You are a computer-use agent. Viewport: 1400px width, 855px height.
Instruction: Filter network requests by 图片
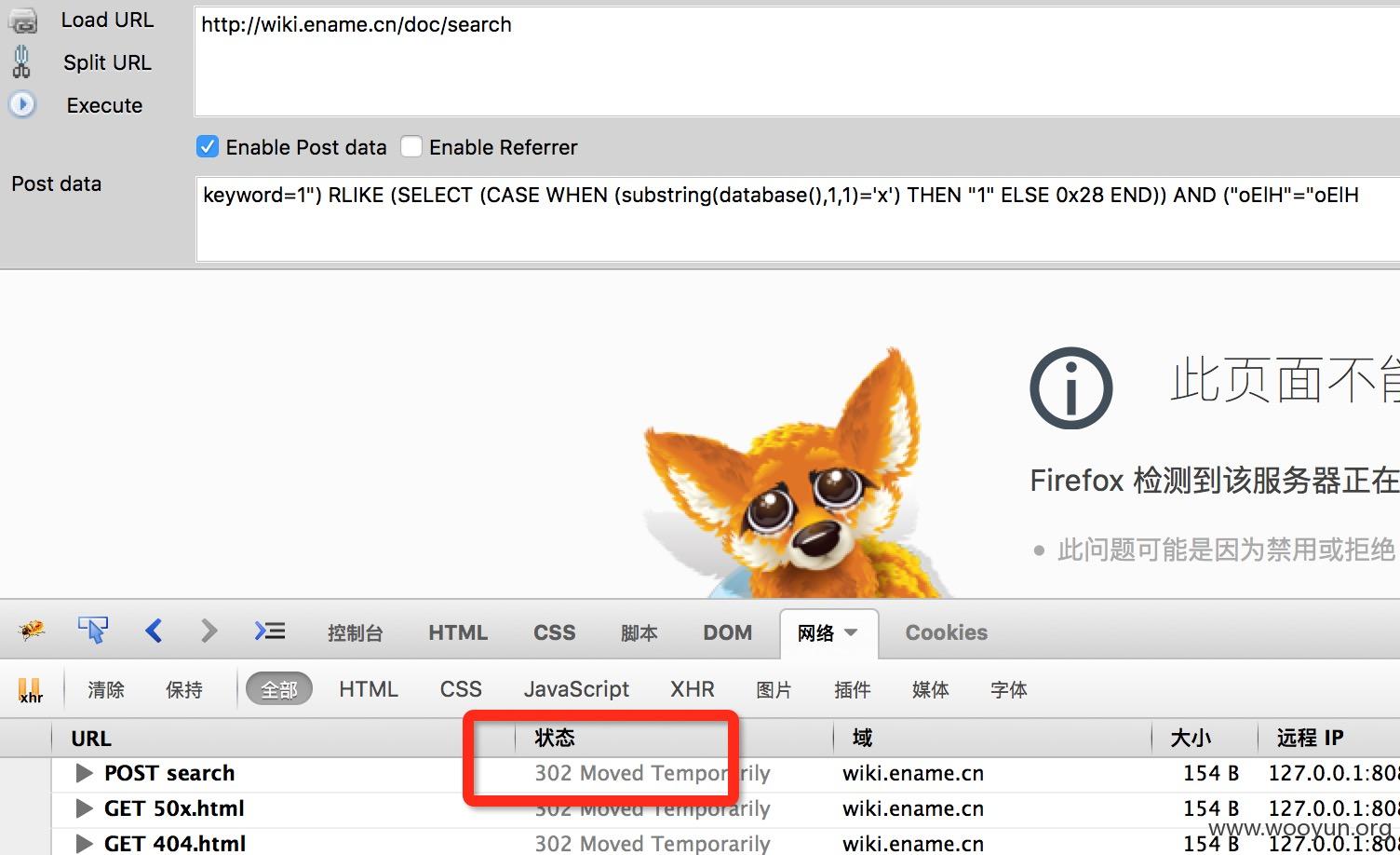(774, 690)
